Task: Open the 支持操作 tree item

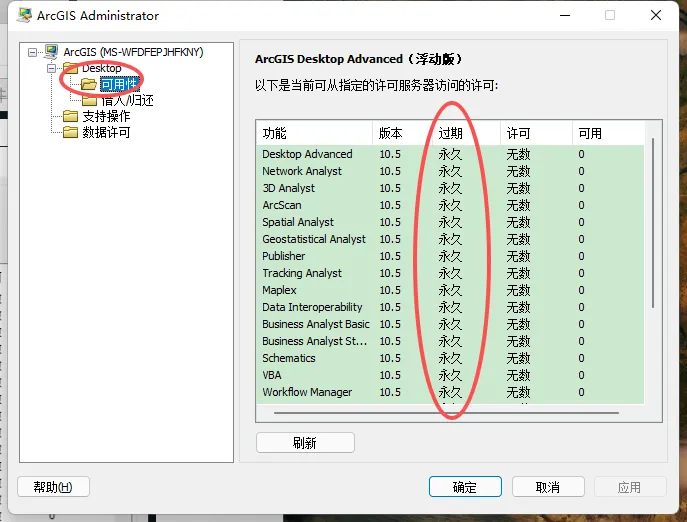Action: coord(106,116)
